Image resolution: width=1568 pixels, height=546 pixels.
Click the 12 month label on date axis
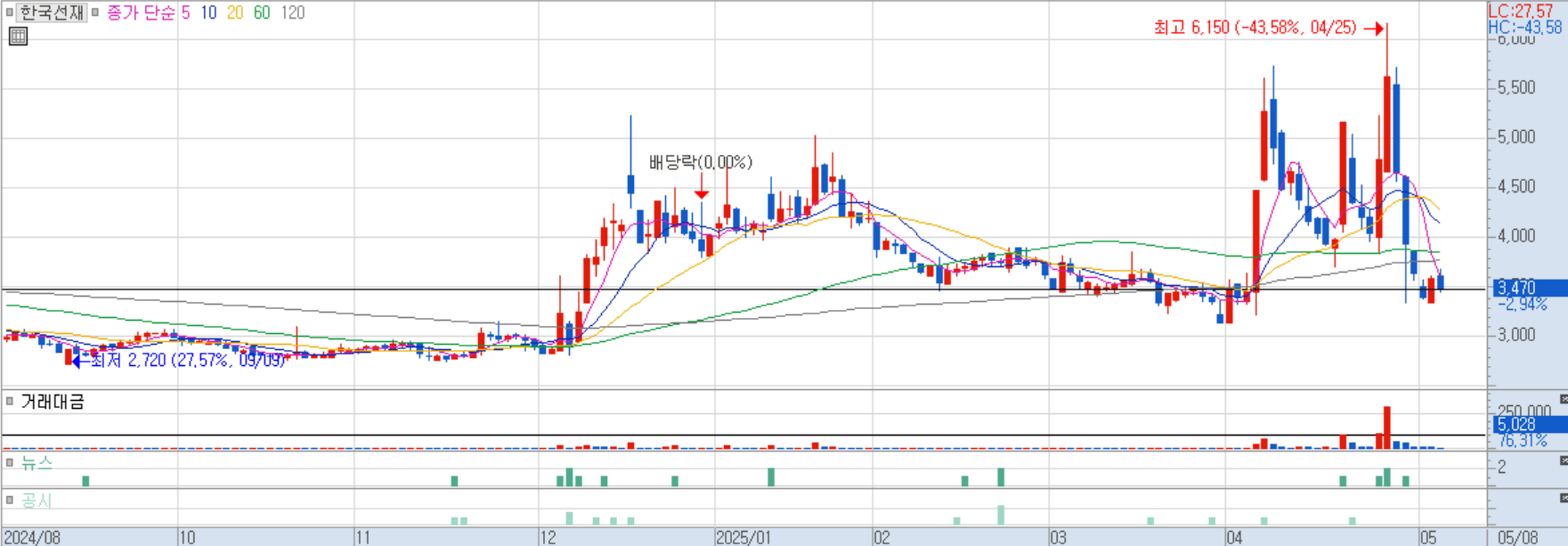(x=548, y=537)
